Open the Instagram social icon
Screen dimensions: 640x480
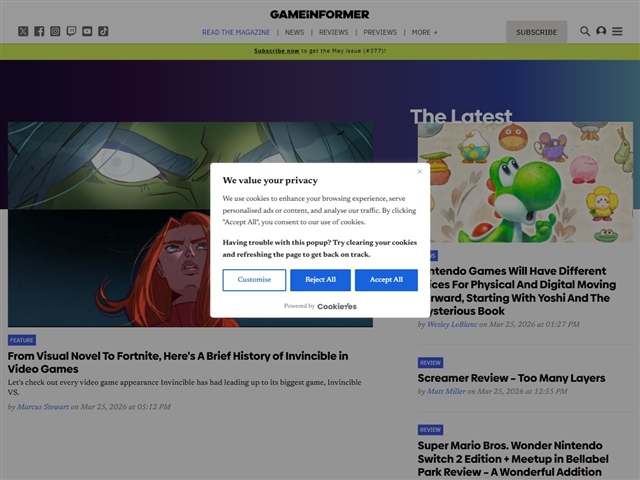pos(55,31)
